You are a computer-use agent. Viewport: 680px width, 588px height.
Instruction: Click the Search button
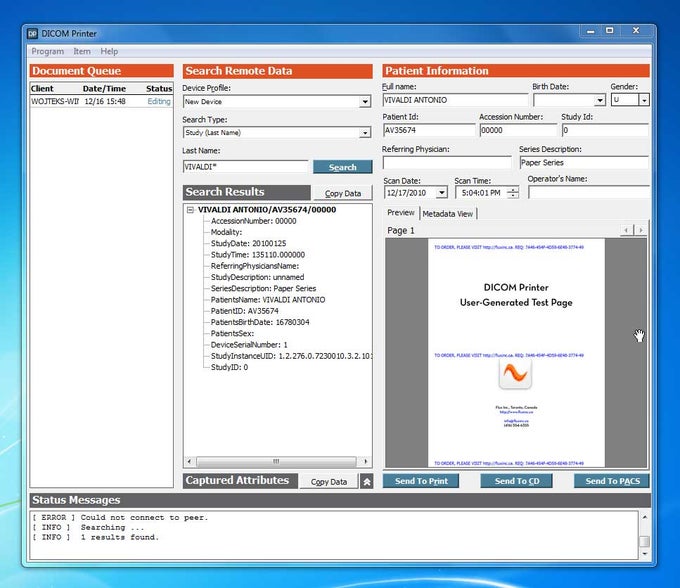342,167
